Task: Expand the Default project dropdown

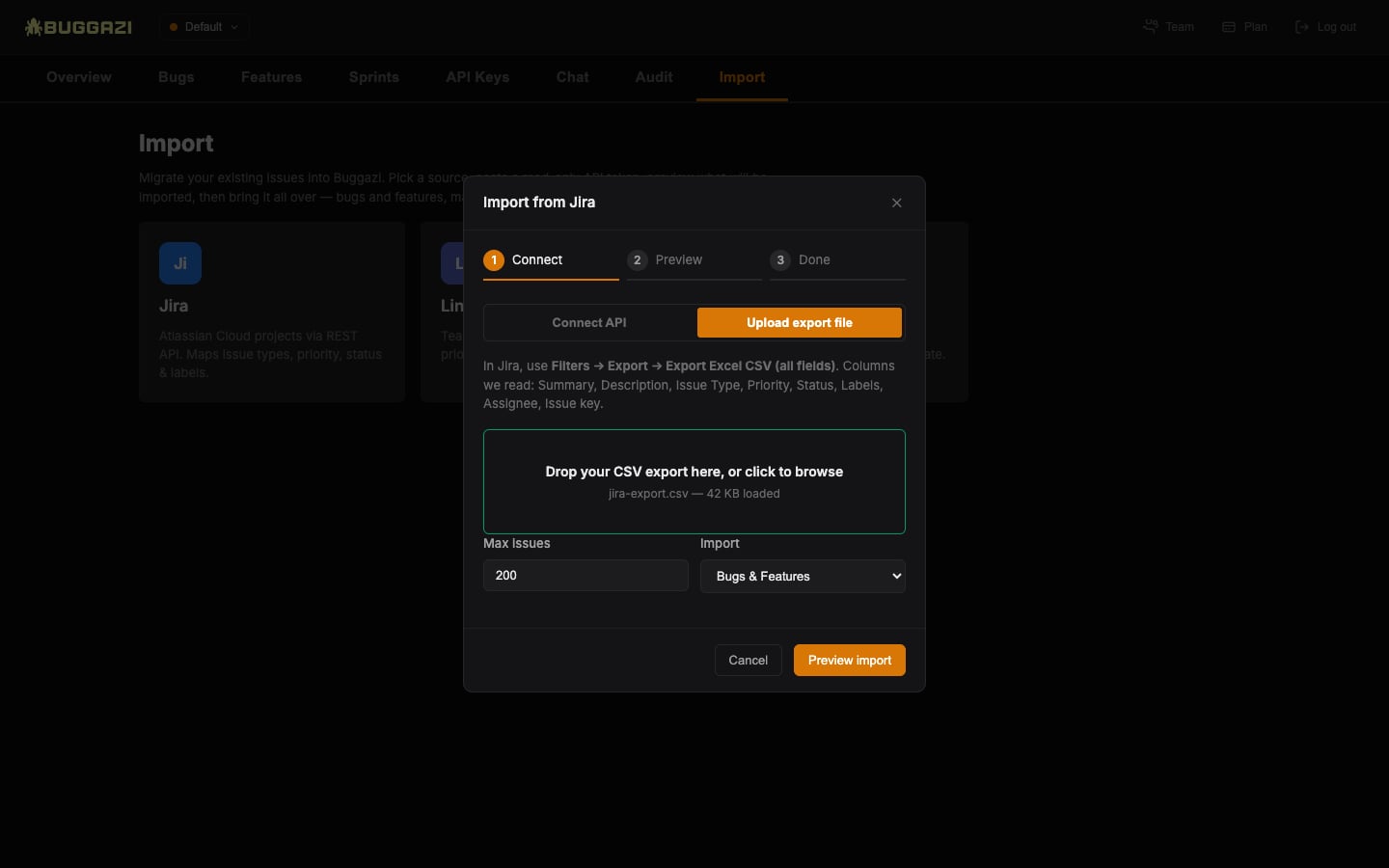Action: click(204, 27)
